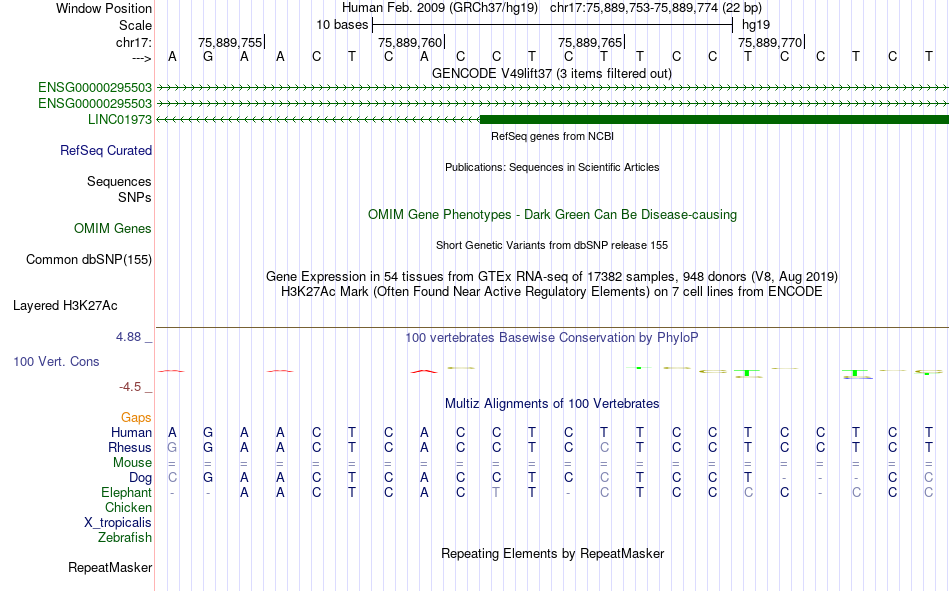950x591 pixels.
Task: Click the 75,889,755 position marker
Action: (x=230, y=42)
